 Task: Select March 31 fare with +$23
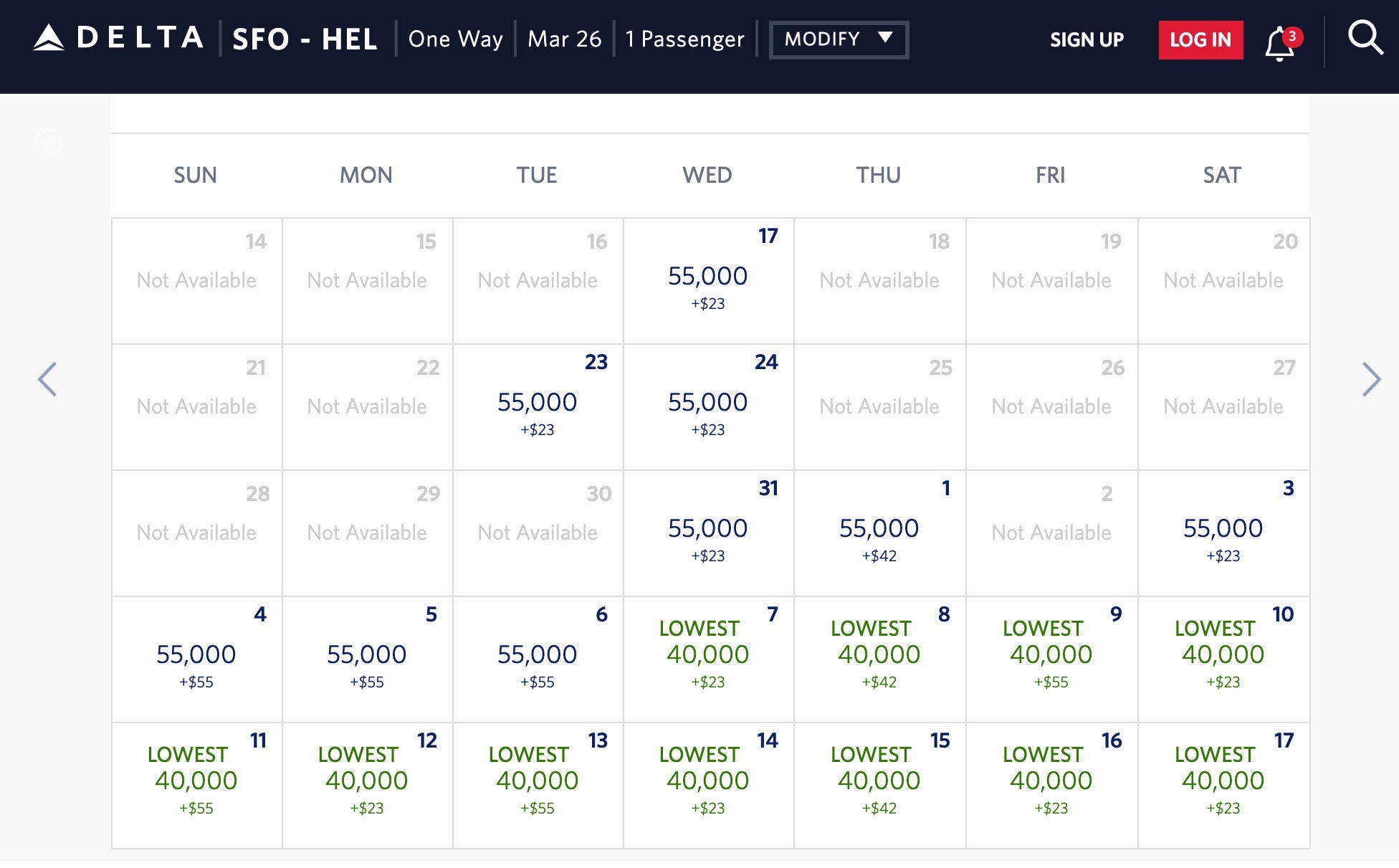(708, 532)
